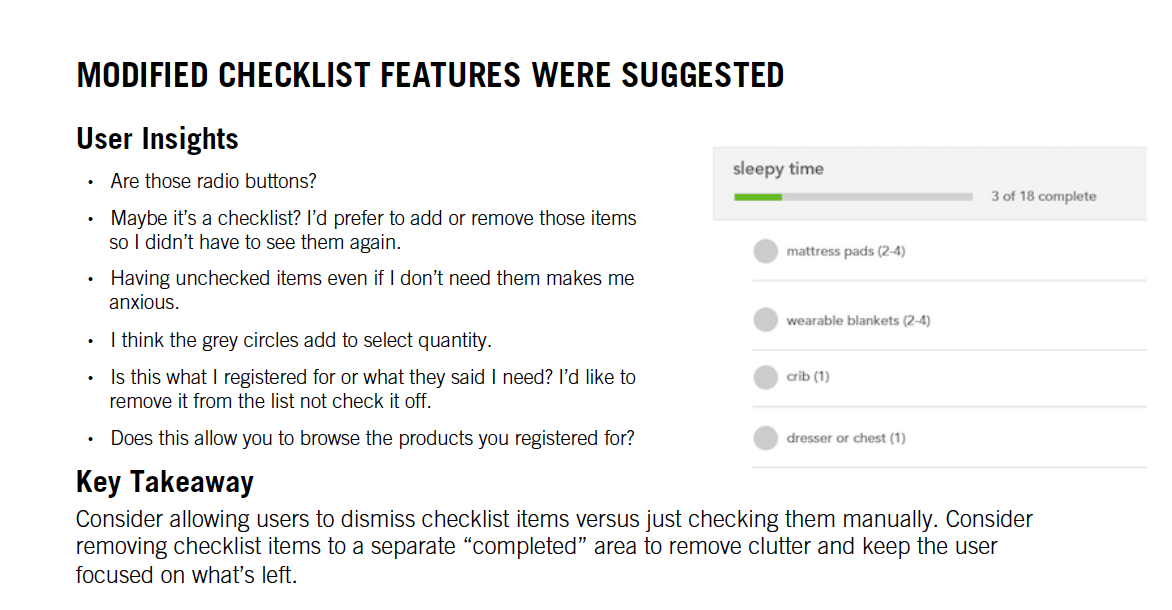The height and width of the screenshot is (610, 1172).
Task: Click the "mattress pads (2-4)" label
Action: pos(845,251)
